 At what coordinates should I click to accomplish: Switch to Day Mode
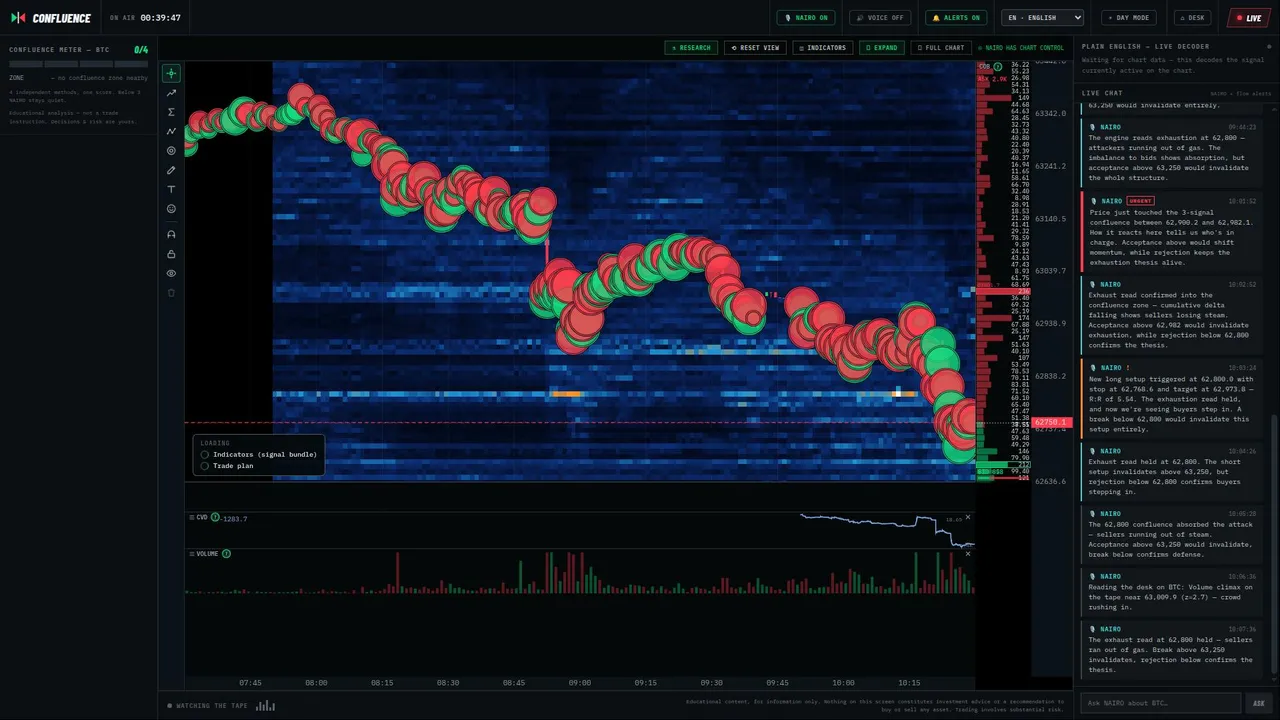pos(1129,18)
